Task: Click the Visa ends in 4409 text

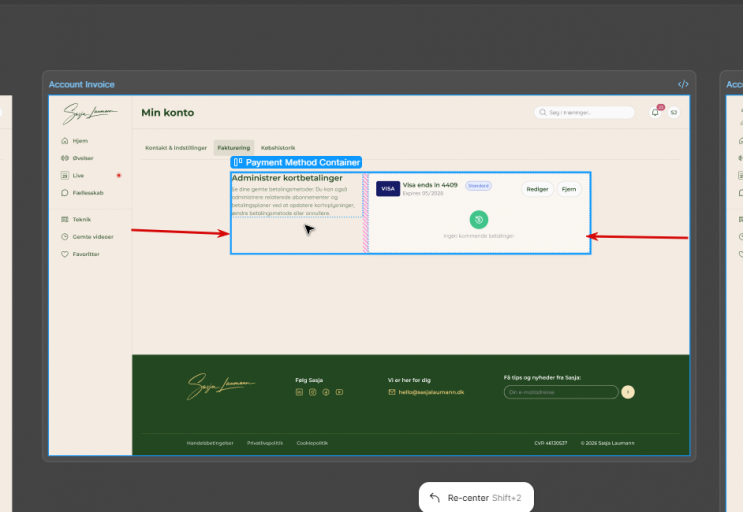Action: click(x=430, y=185)
